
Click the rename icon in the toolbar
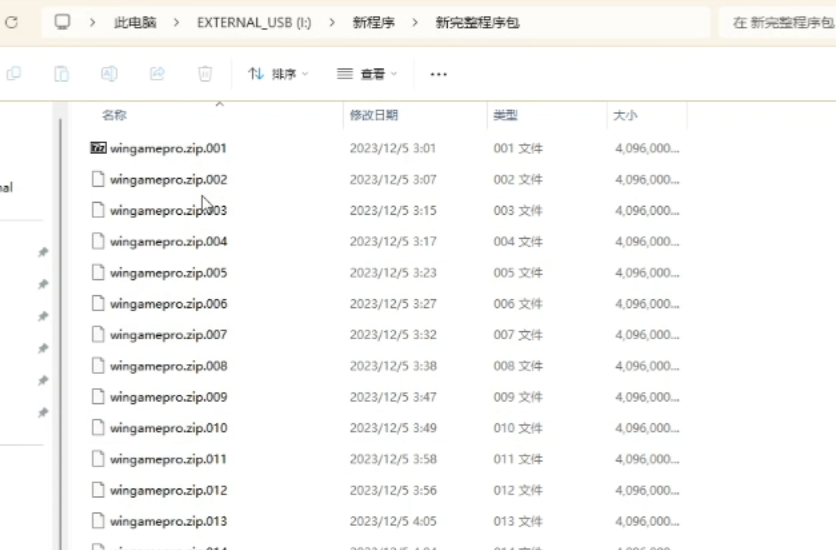pyautogui.click(x=109, y=74)
